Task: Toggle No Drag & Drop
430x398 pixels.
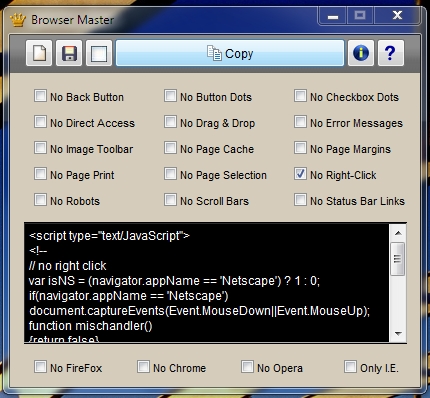Action: coord(170,122)
